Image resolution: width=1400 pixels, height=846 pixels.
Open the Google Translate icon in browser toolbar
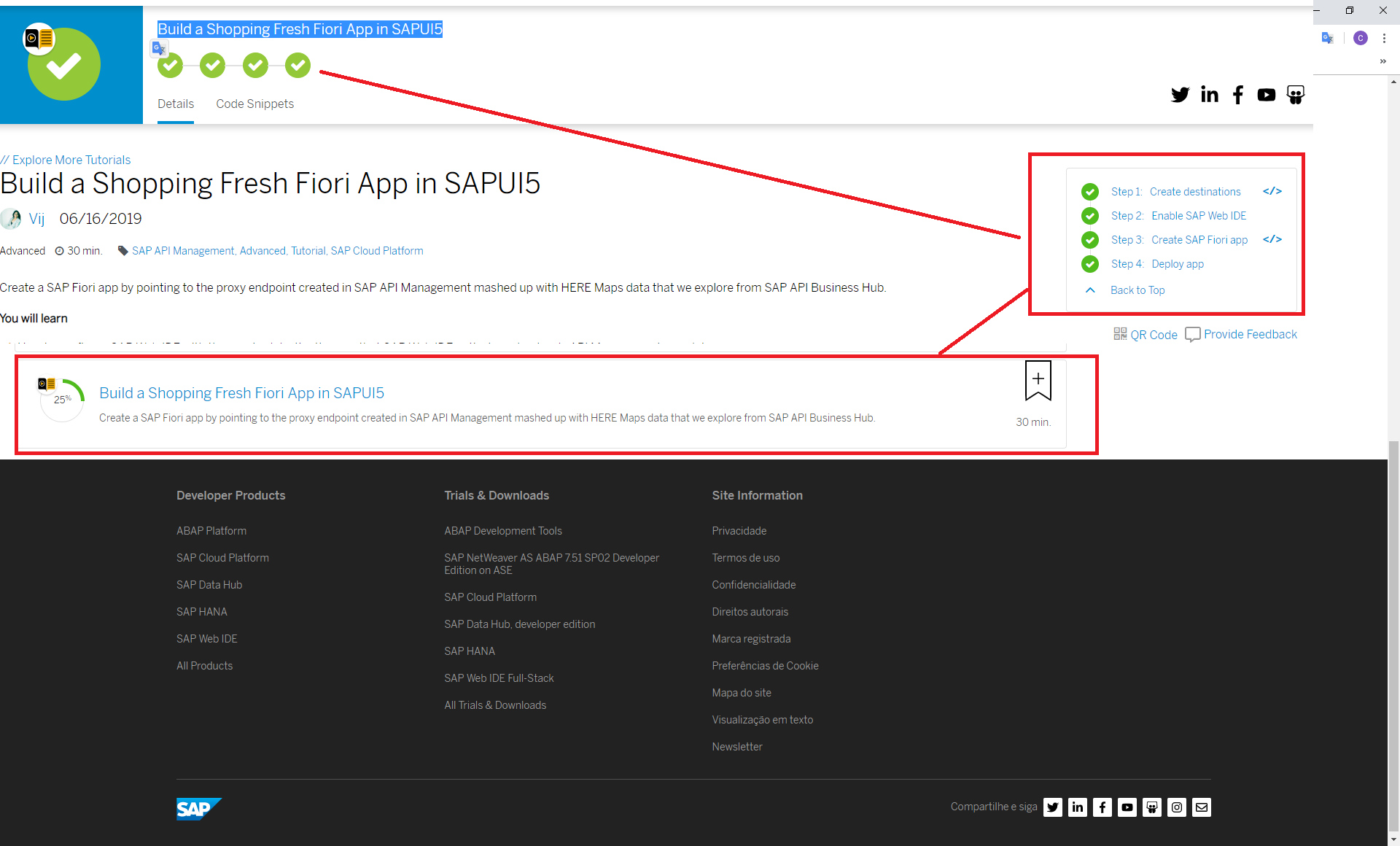click(1327, 37)
